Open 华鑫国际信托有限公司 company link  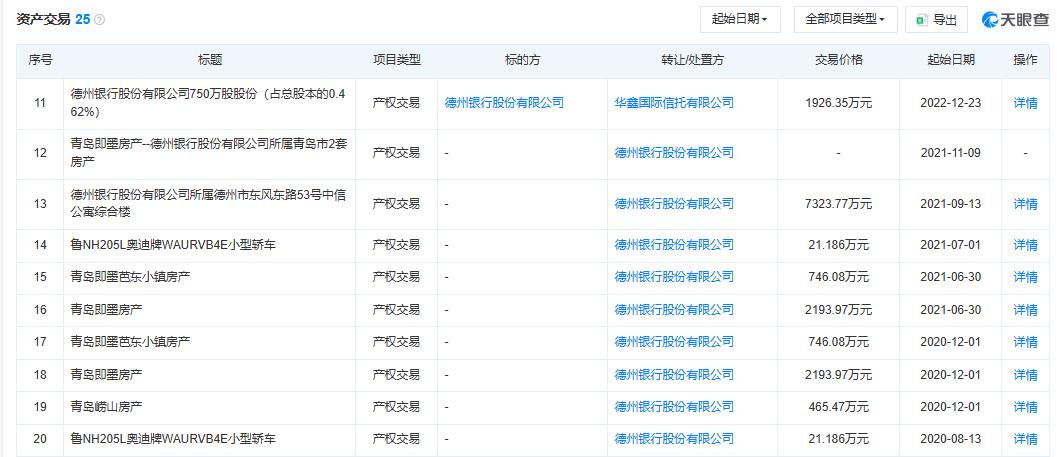pos(673,102)
